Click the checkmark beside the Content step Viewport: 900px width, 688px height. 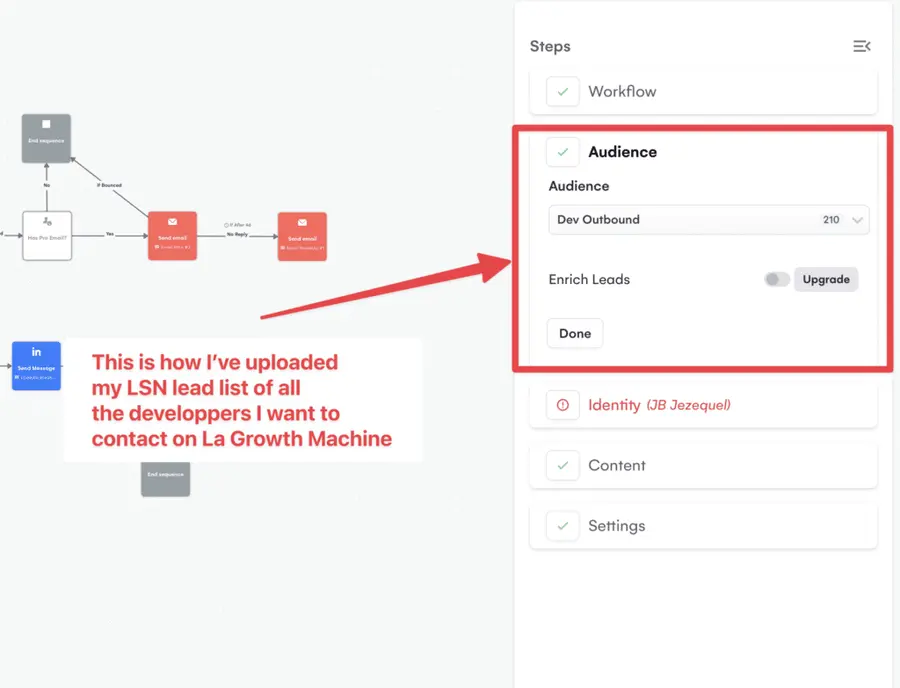point(562,465)
